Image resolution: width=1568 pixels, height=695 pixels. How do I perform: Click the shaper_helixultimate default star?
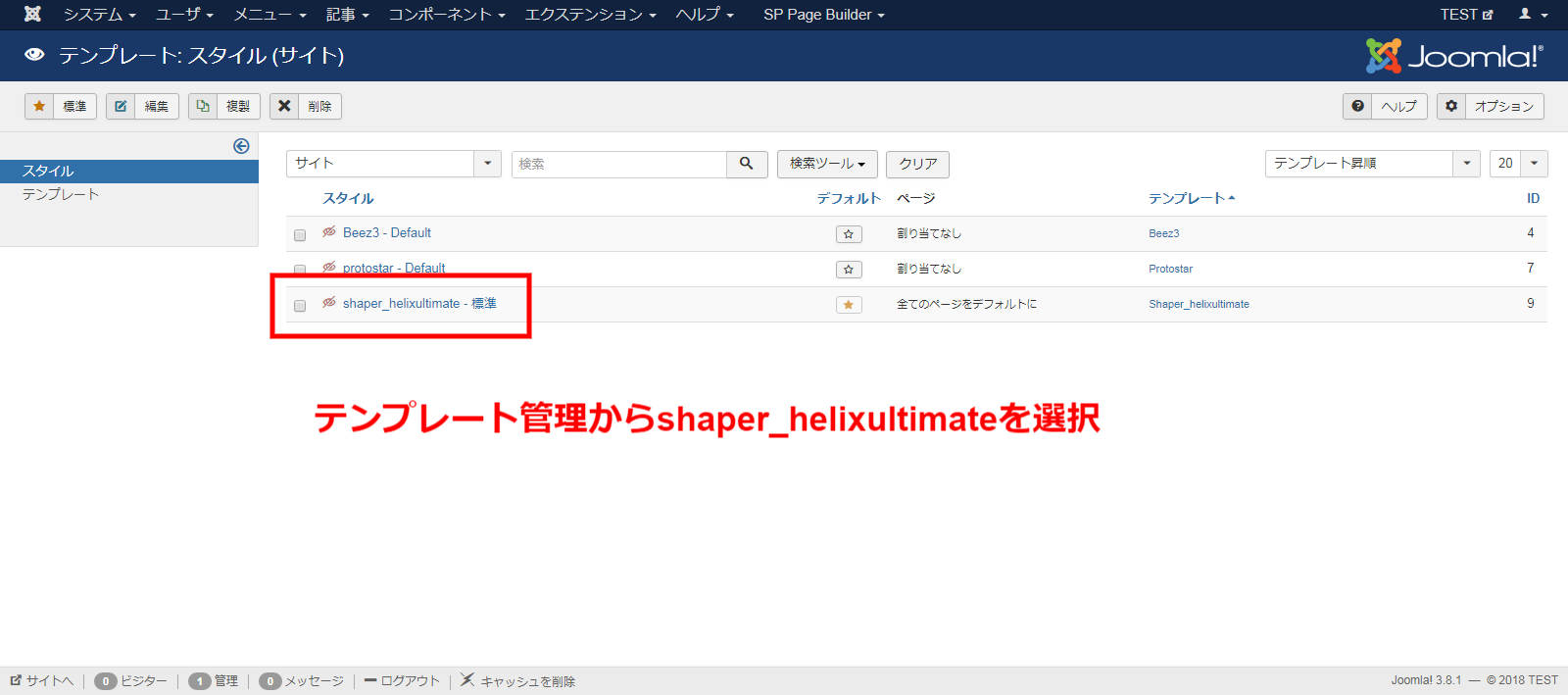tap(849, 305)
